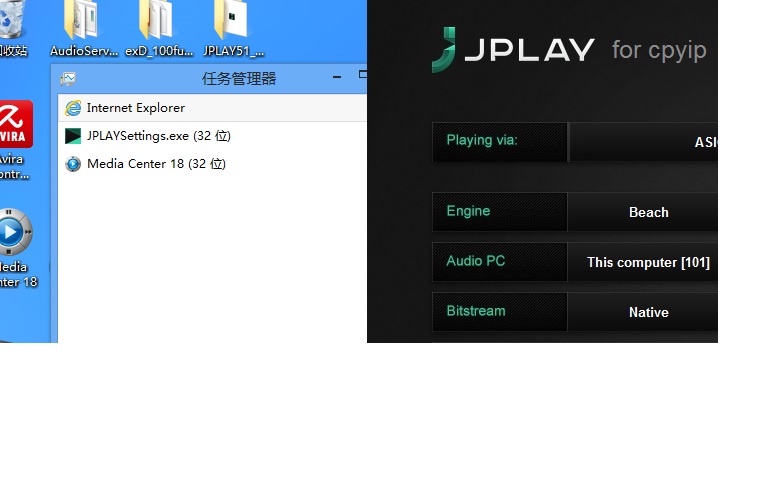
Task: Select Media Center 18 (32 位) process row
Action: pos(212,164)
